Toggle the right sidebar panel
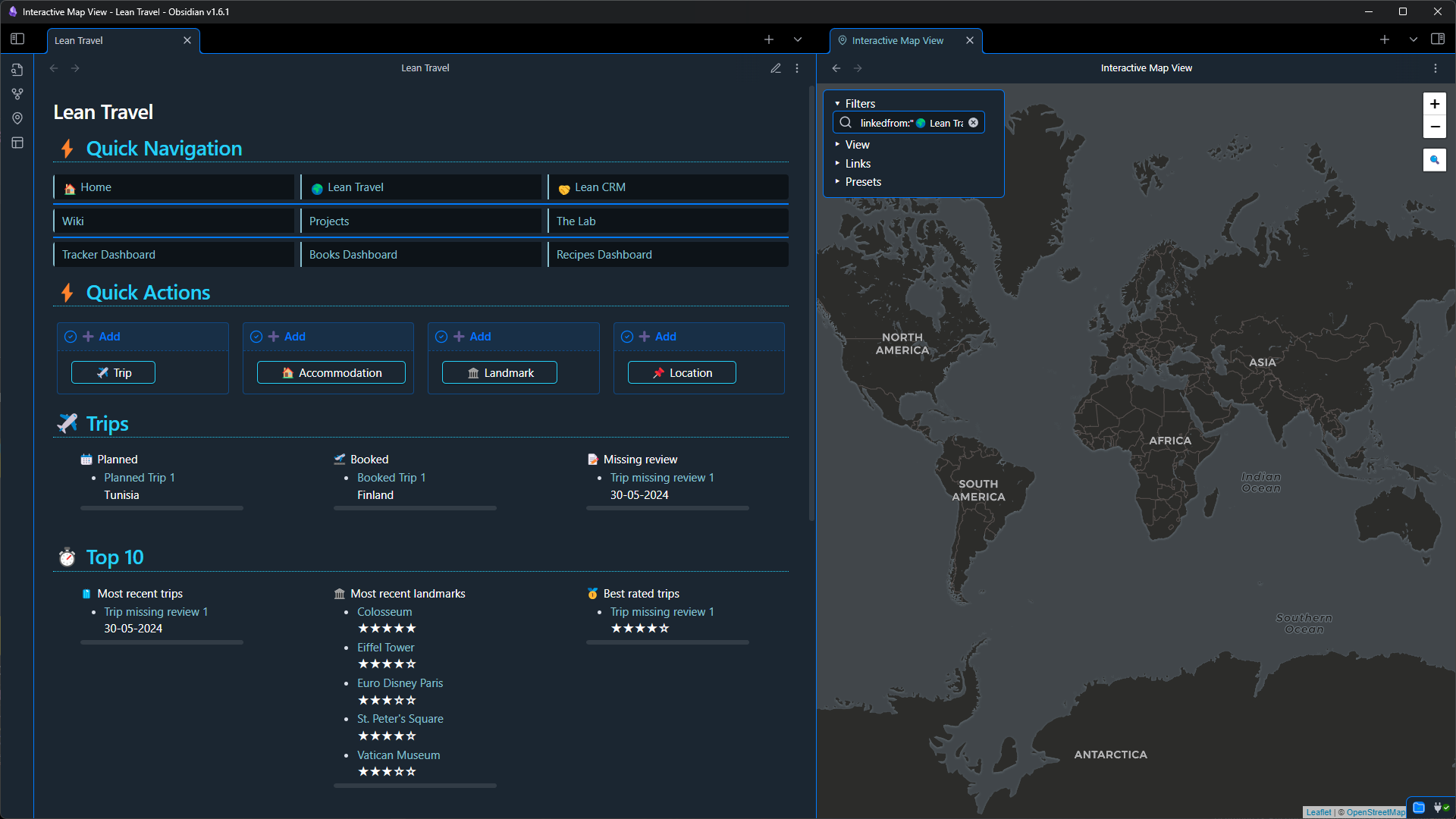Viewport: 1456px width, 819px height. click(x=1437, y=39)
